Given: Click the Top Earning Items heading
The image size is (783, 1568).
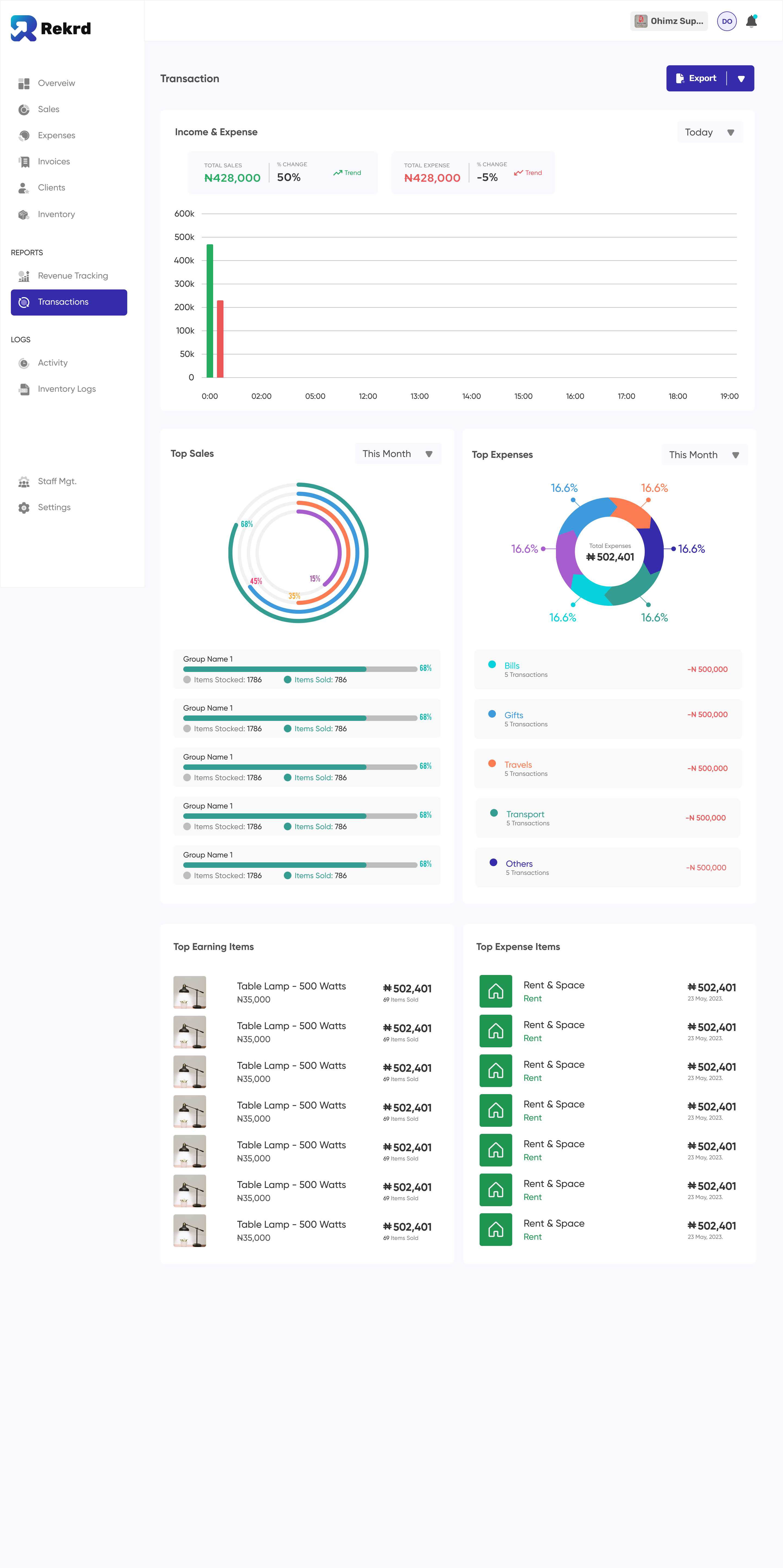Looking at the screenshot, I should pyautogui.click(x=213, y=947).
